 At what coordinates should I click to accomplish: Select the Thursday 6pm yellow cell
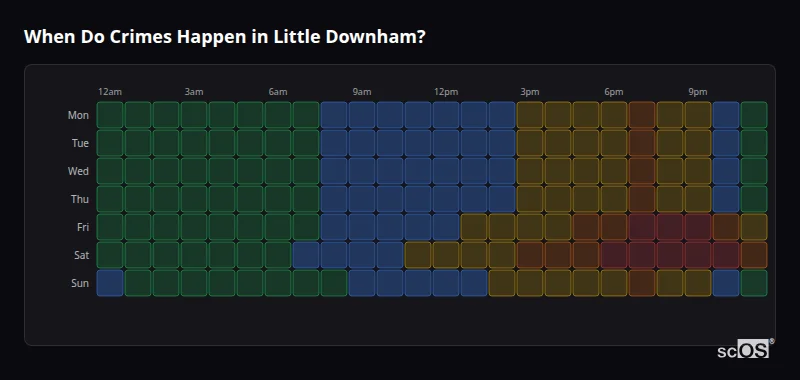(x=614, y=199)
